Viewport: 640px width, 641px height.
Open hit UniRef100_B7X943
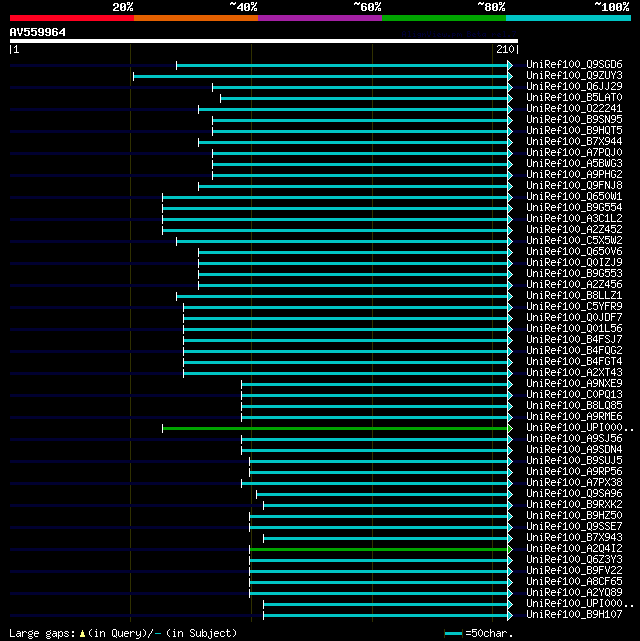coord(574,538)
